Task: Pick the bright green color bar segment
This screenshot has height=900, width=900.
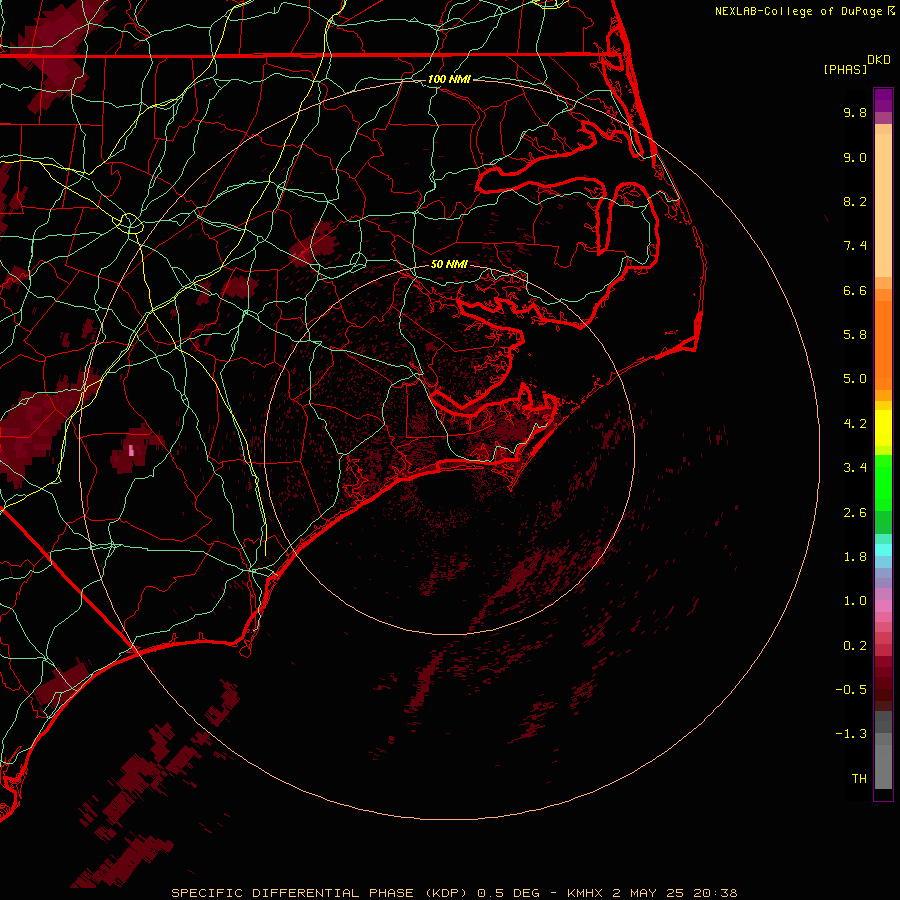Action: pos(883,482)
